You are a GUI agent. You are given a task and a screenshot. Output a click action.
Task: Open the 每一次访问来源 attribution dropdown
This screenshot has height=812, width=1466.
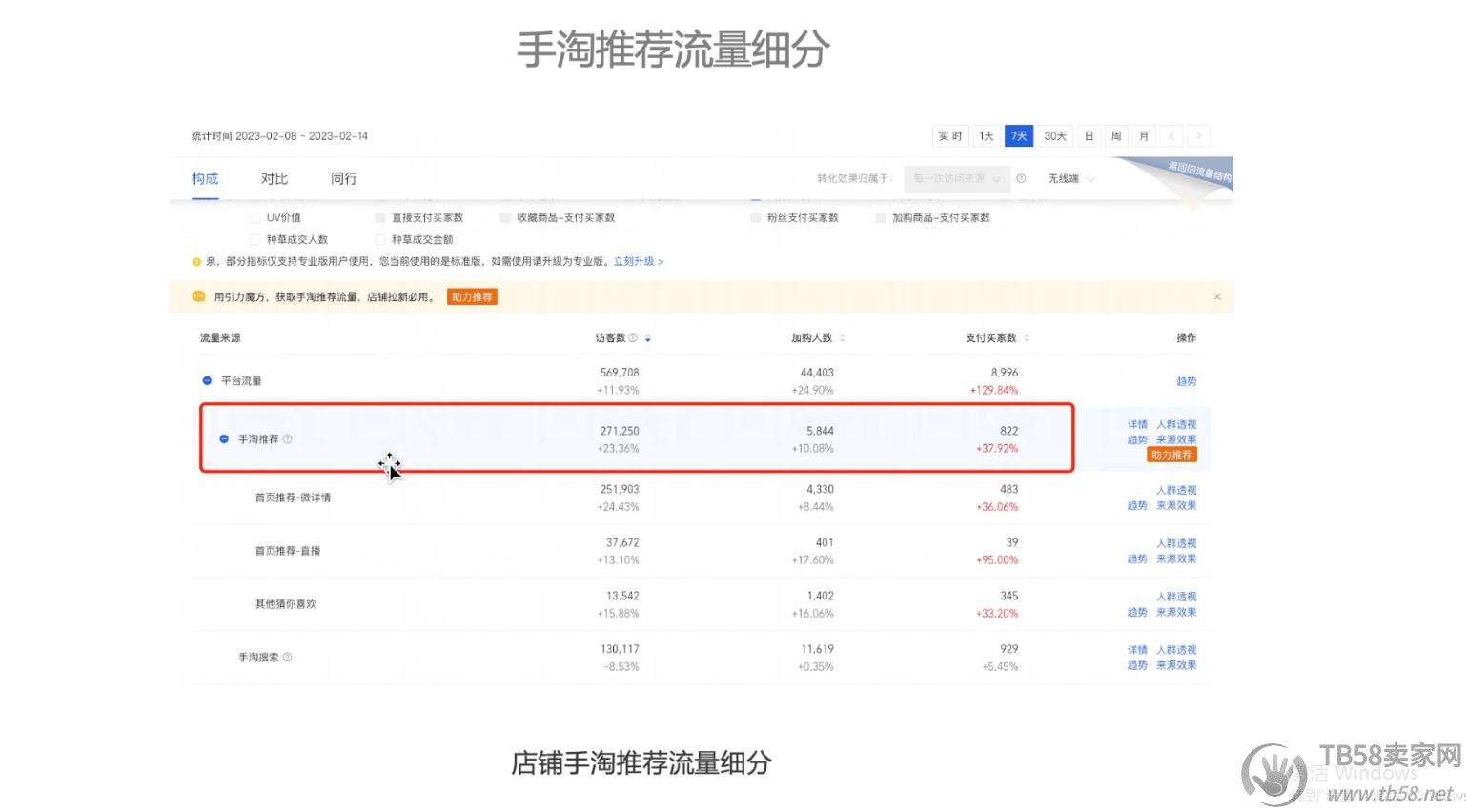[956, 178]
